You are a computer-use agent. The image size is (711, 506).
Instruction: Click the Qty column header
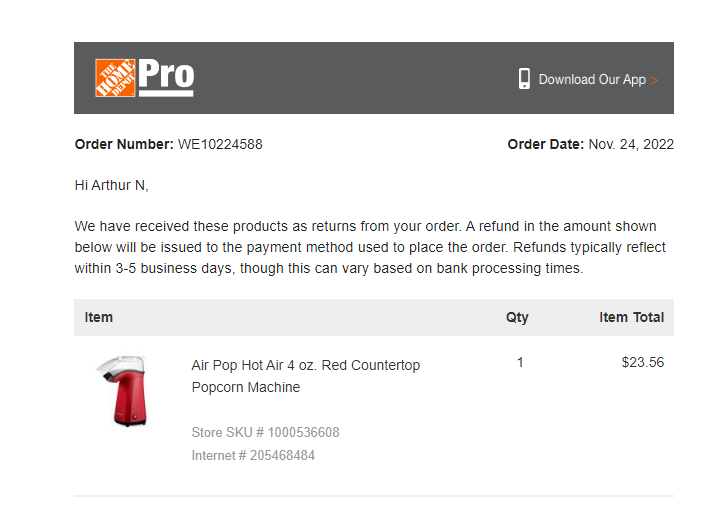tap(517, 317)
